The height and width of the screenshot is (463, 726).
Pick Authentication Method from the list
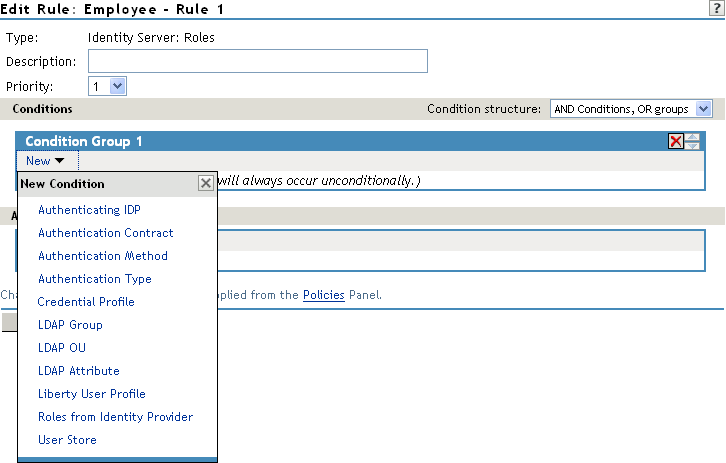click(103, 256)
